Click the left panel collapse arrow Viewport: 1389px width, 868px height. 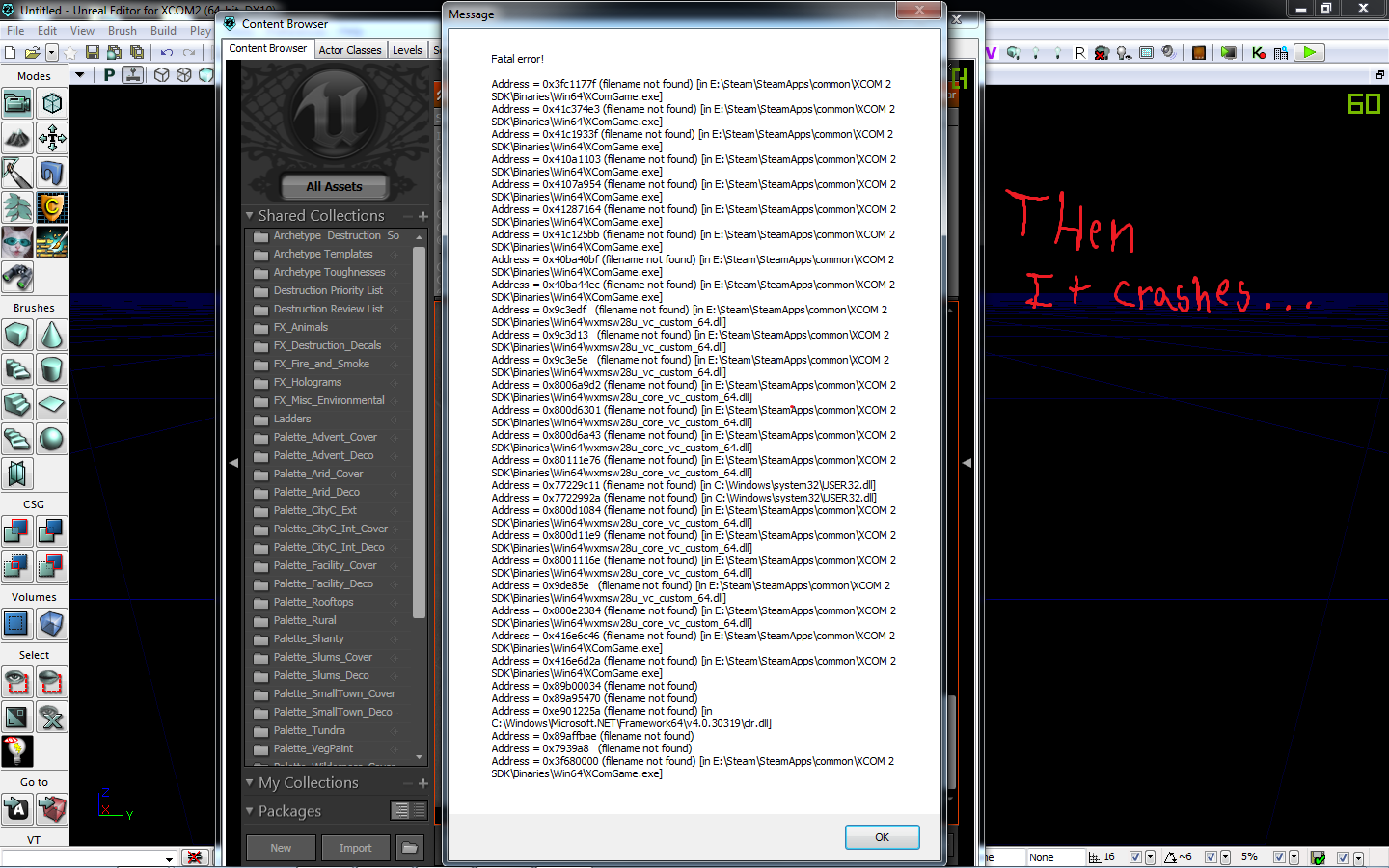pos(233,463)
